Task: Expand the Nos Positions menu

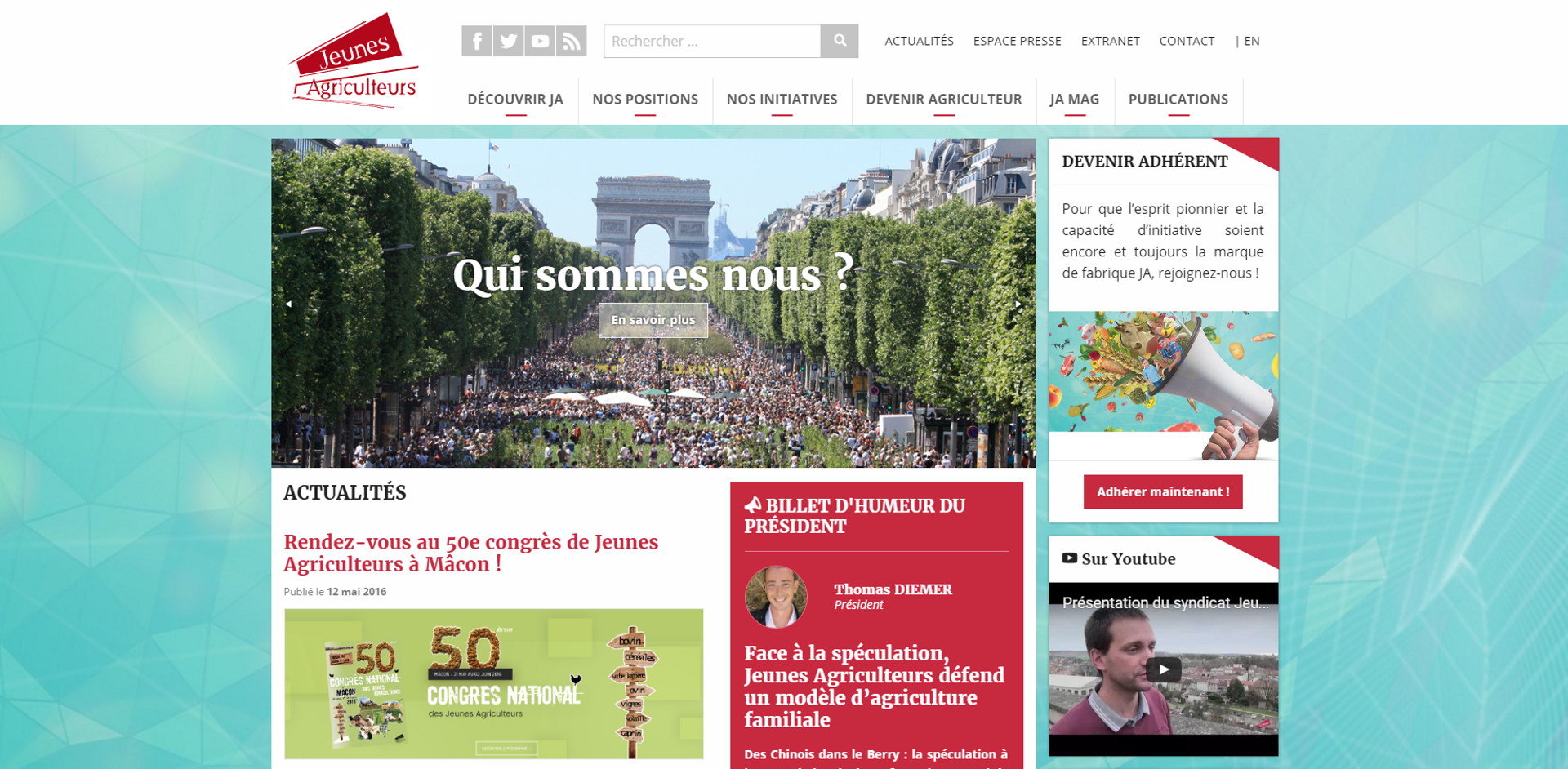Action: (645, 100)
